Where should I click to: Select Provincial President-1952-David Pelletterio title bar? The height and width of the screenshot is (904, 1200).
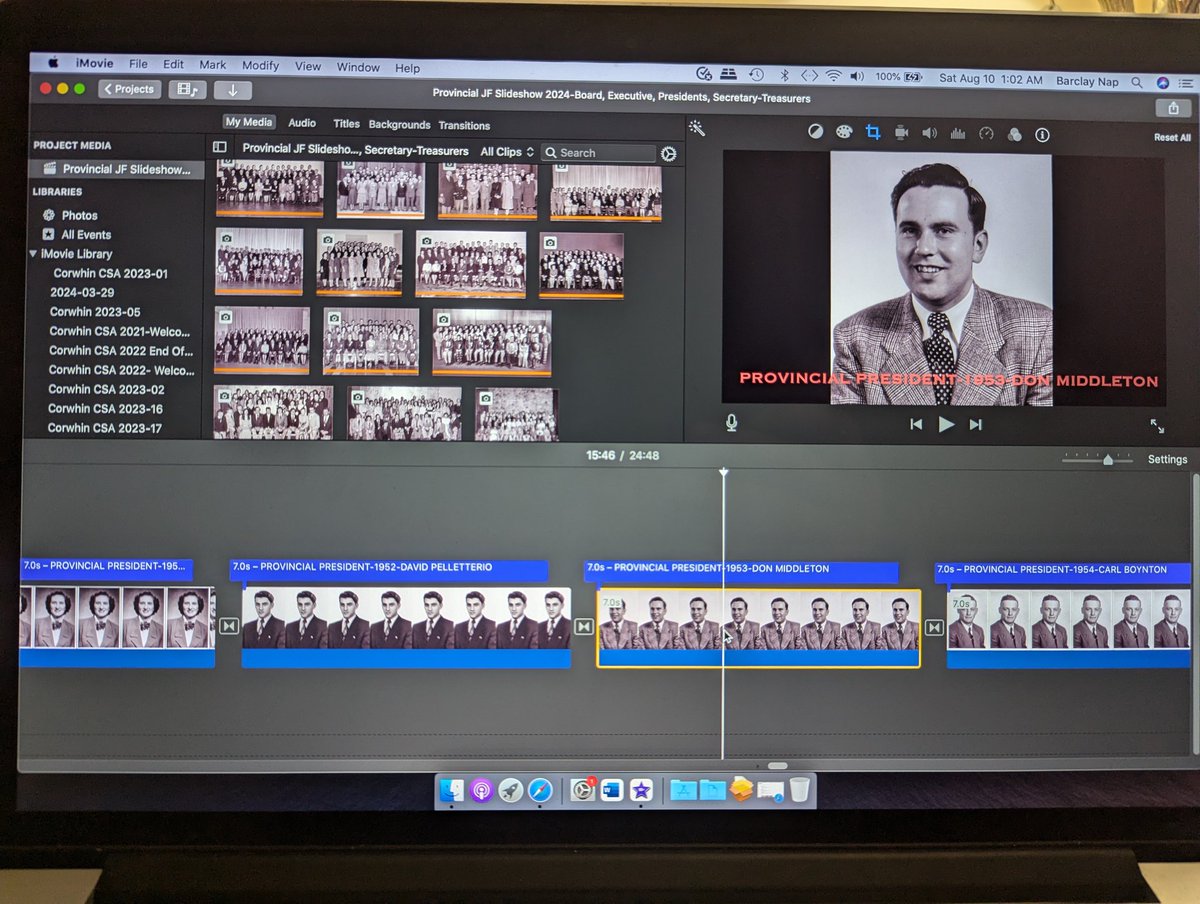388,568
